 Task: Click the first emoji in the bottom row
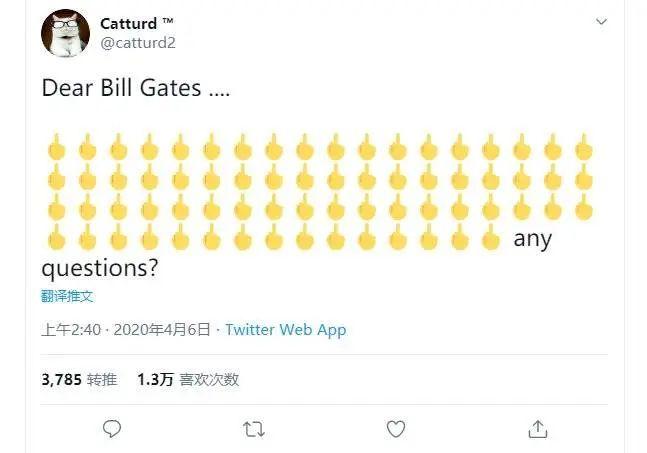click(x=57, y=239)
